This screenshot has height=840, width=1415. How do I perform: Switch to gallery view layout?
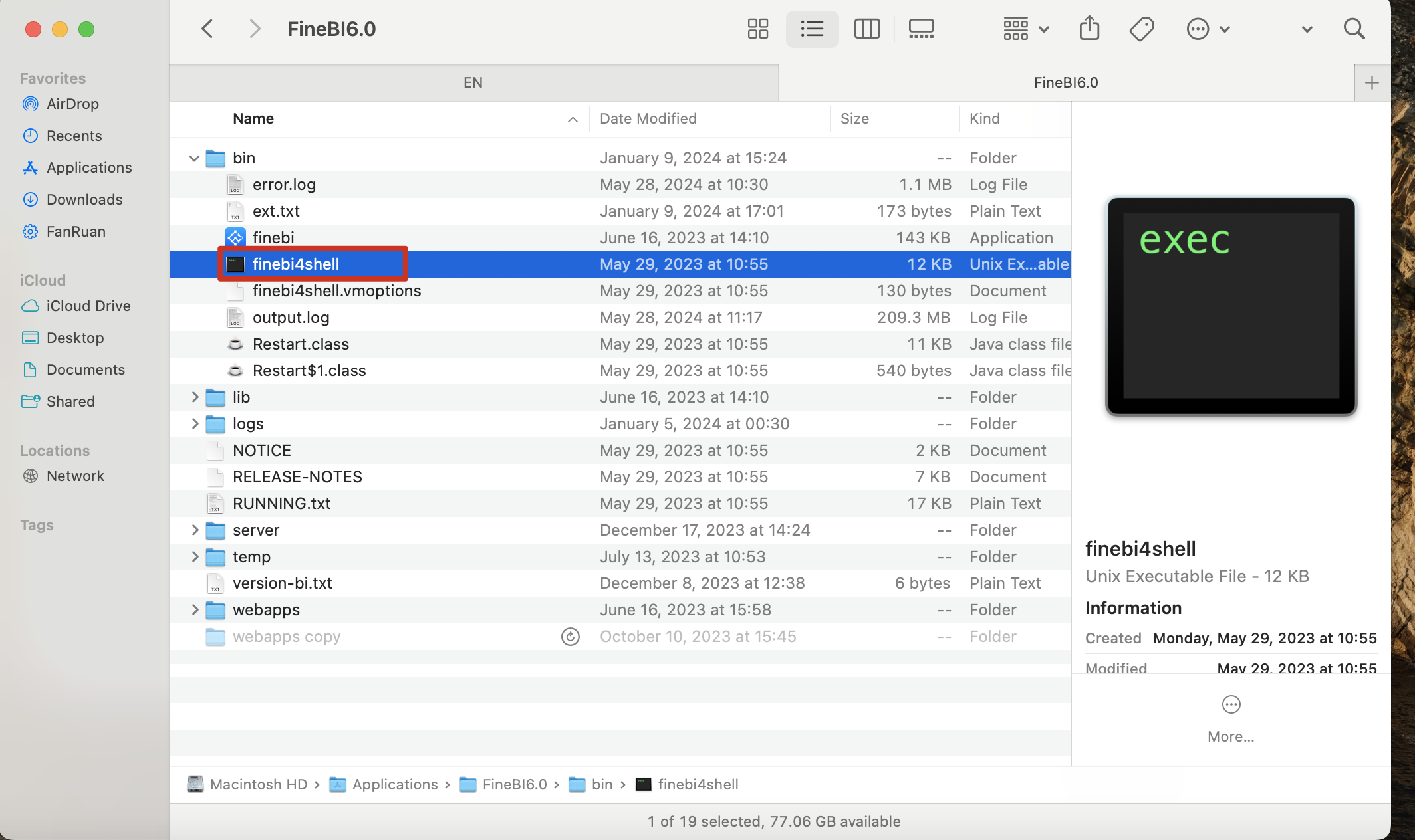coord(921,29)
